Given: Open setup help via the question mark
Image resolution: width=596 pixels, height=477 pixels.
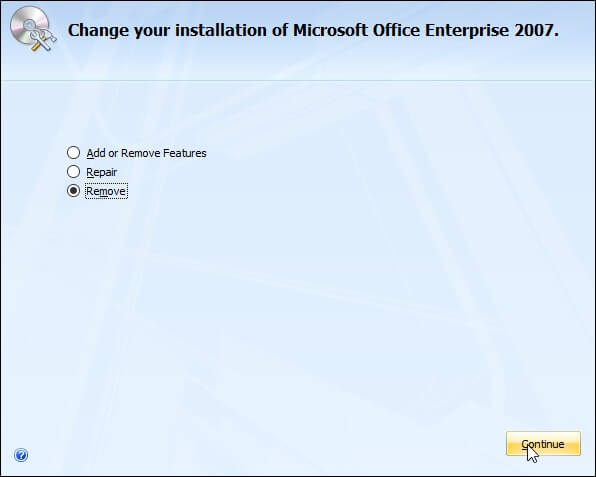Looking at the screenshot, I should point(21,455).
